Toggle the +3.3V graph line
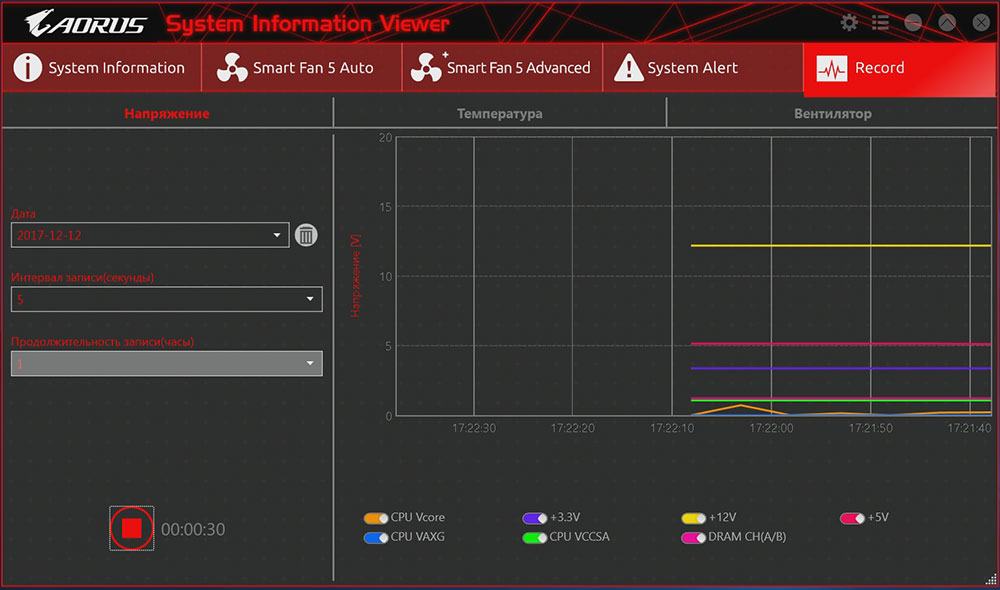The height and width of the screenshot is (590, 1000). click(534, 518)
